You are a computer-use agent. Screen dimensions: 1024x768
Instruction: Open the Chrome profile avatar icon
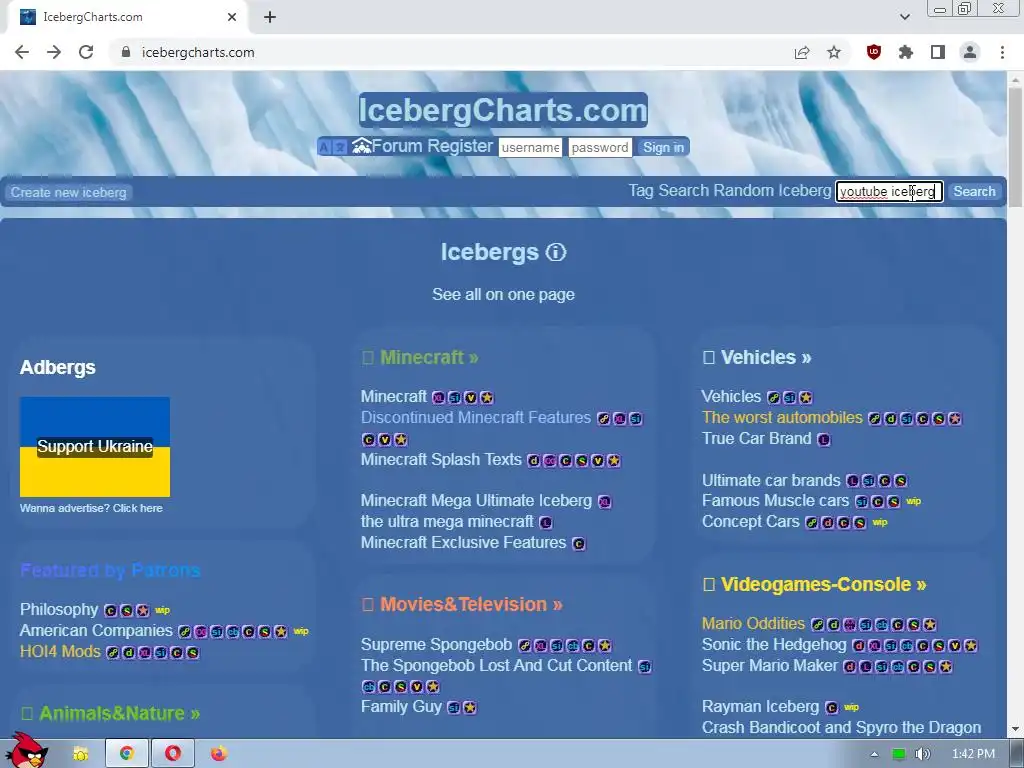tap(970, 52)
